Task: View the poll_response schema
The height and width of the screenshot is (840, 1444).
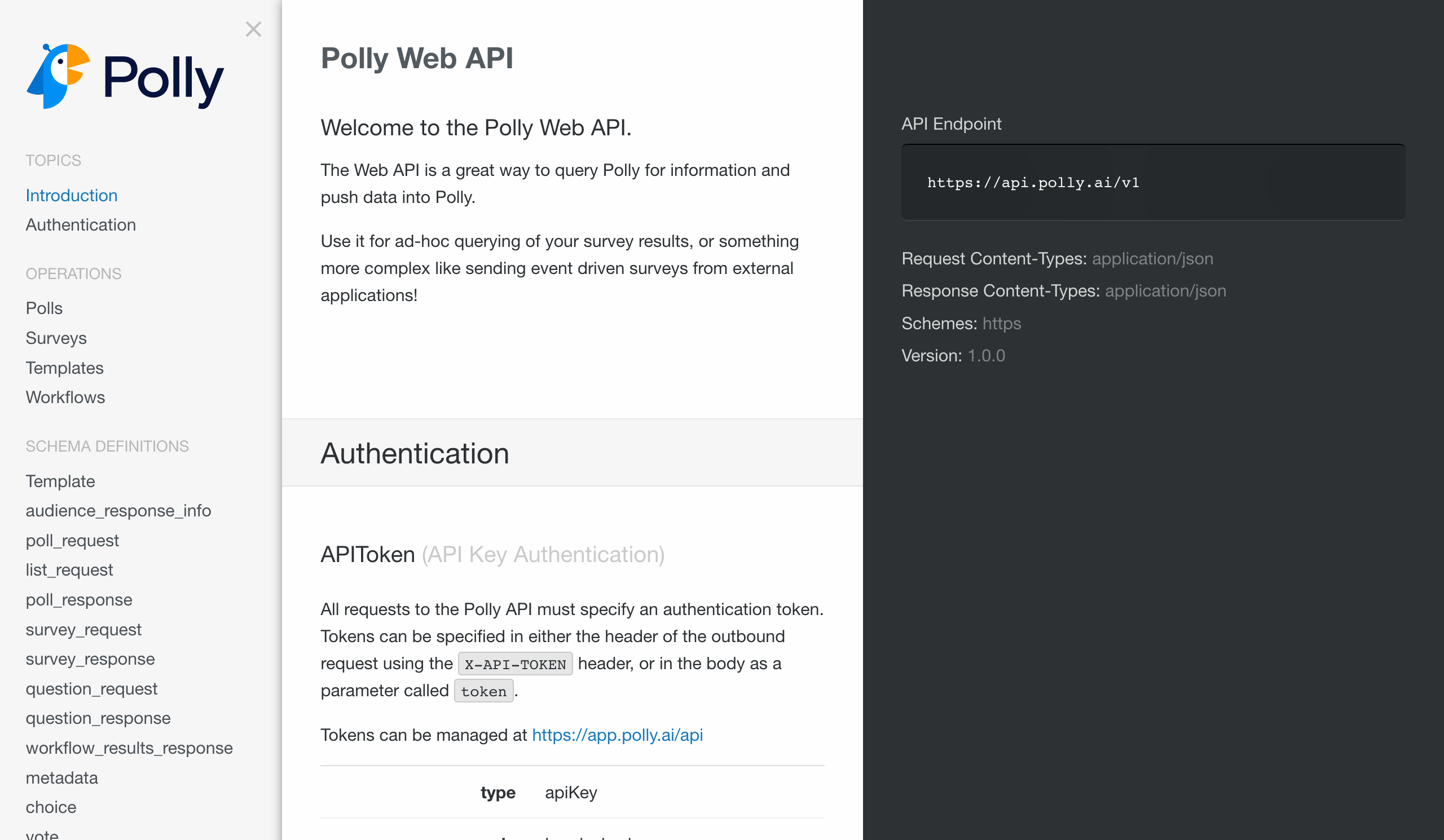Action: 79,599
